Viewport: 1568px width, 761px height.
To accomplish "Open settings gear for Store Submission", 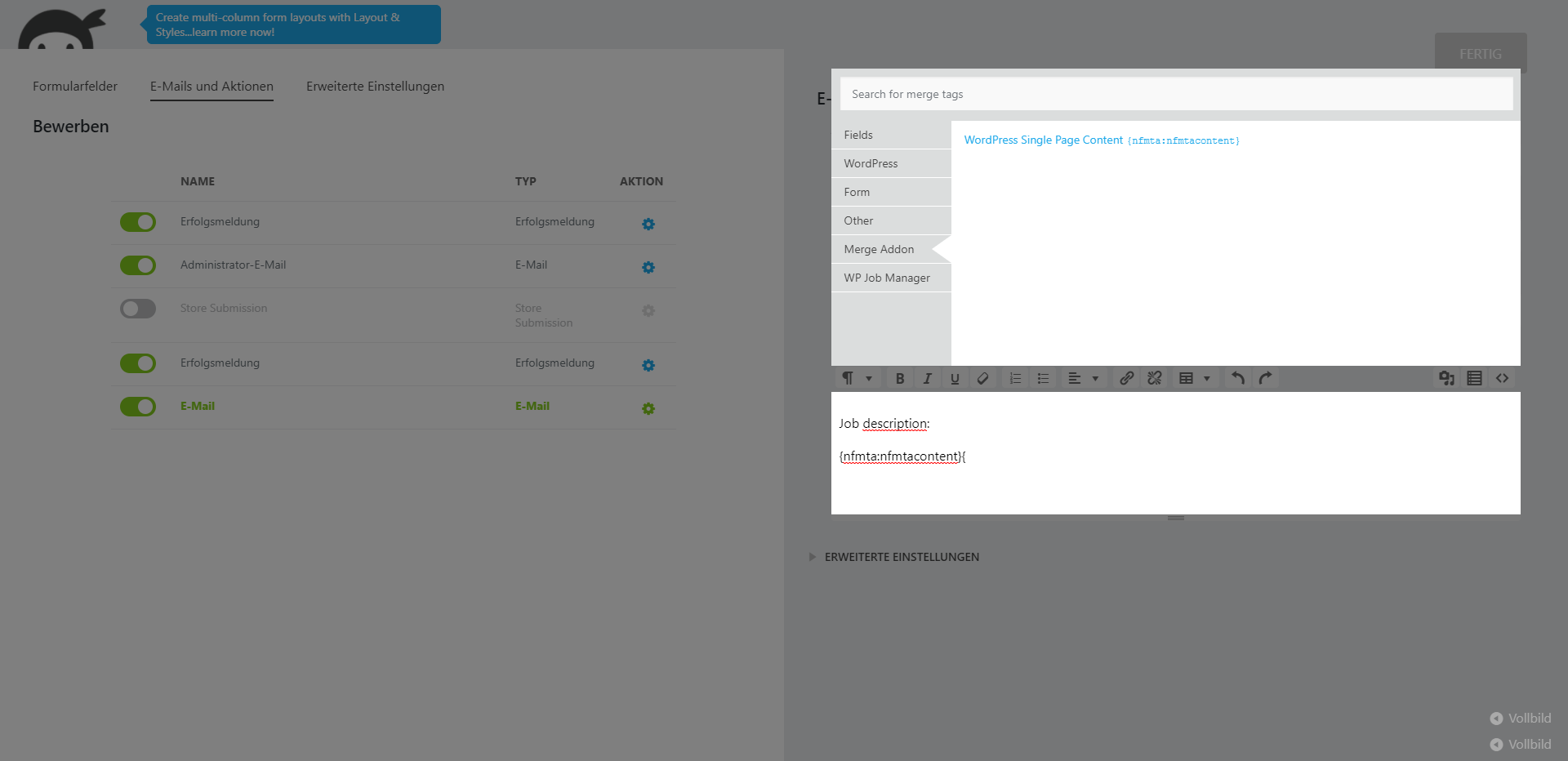I will [x=648, y=310].
